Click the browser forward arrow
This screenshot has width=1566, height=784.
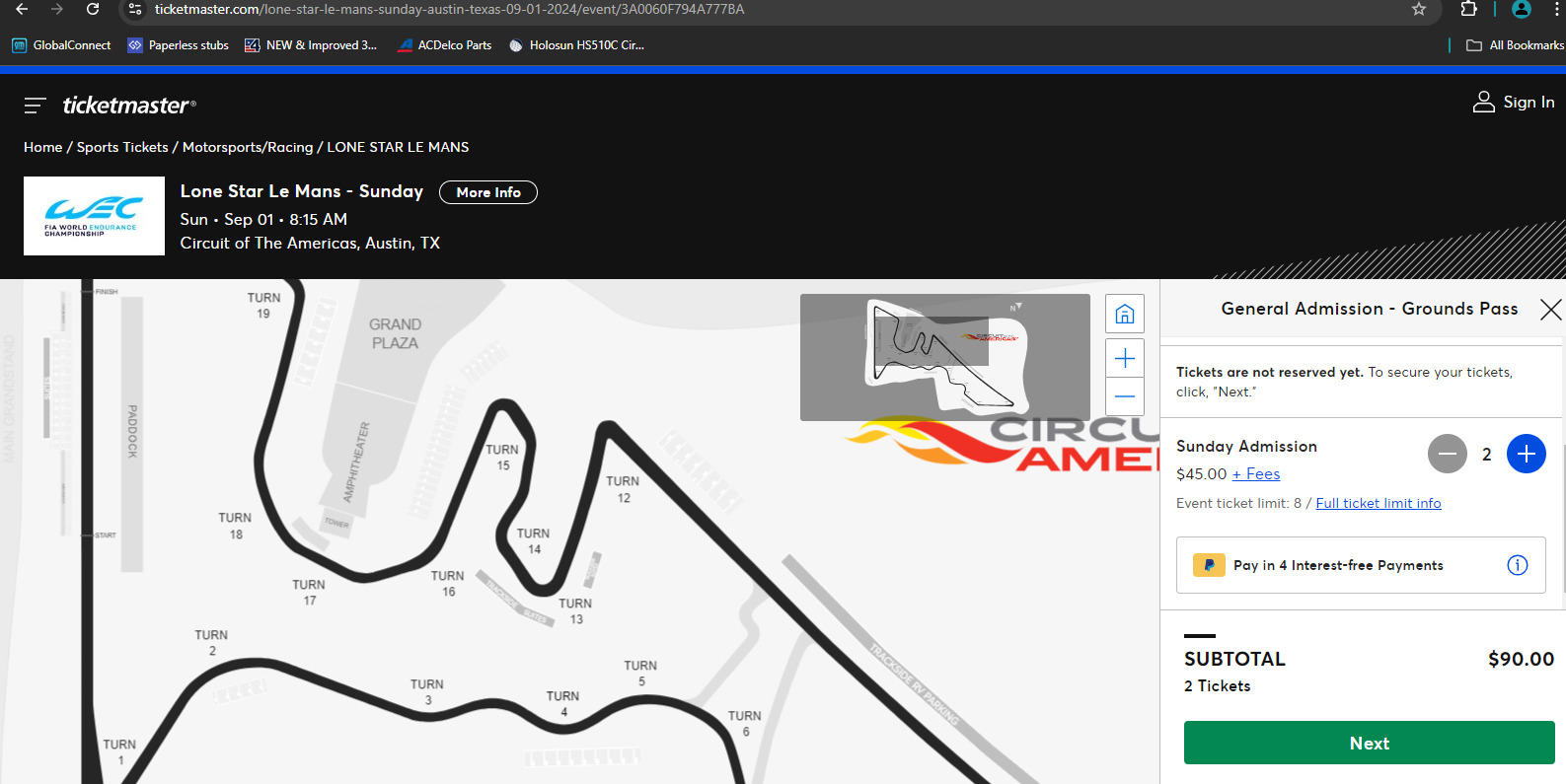pyautogui.click(x=57, y=9)
